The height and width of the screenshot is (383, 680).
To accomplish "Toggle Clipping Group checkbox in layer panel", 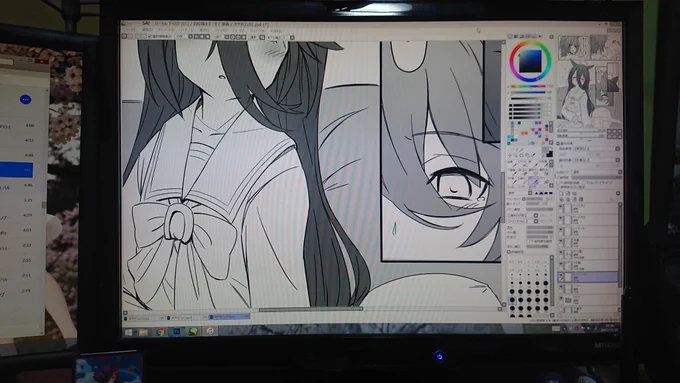I will [x=583, y=183].
